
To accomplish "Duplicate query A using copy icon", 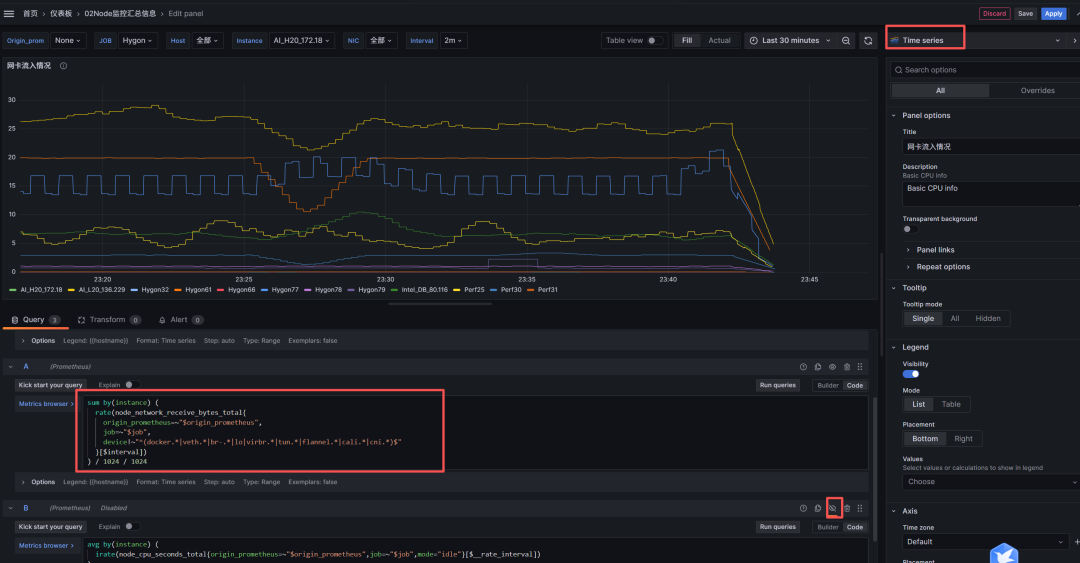I will point(817,367).
